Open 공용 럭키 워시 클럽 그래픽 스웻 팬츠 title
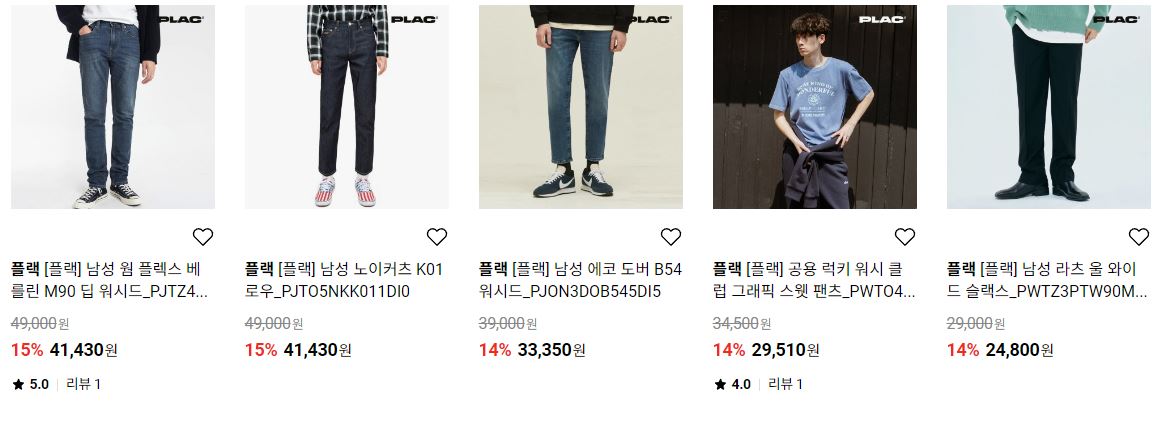Viewport: 1166px width, 428px height. (x=814, y=280)
